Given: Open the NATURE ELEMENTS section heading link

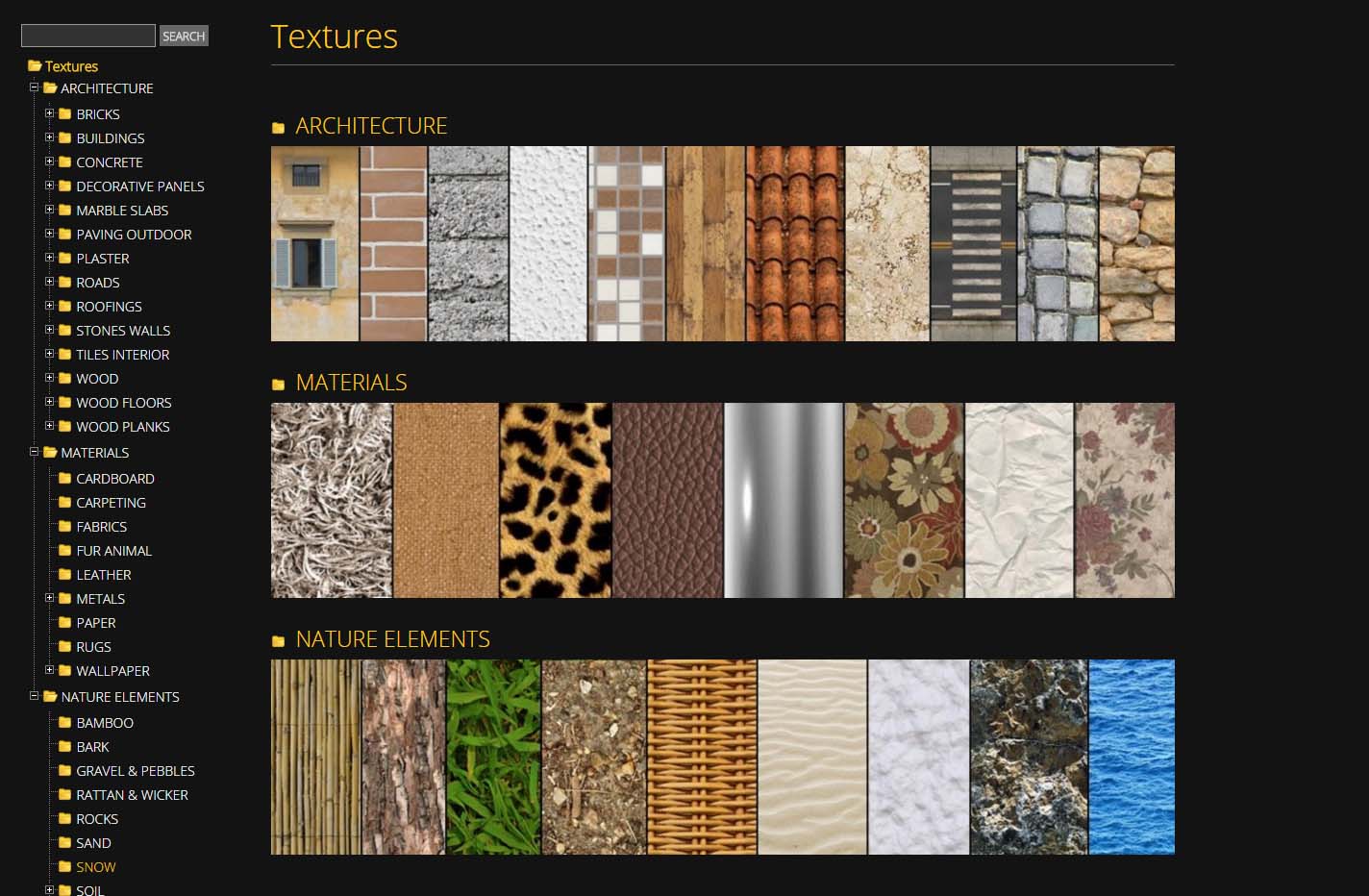Looking at the screenshot, I should pos(392,639).
